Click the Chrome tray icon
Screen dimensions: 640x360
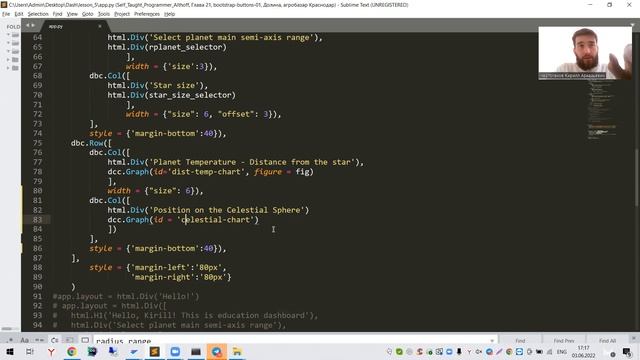509,351
